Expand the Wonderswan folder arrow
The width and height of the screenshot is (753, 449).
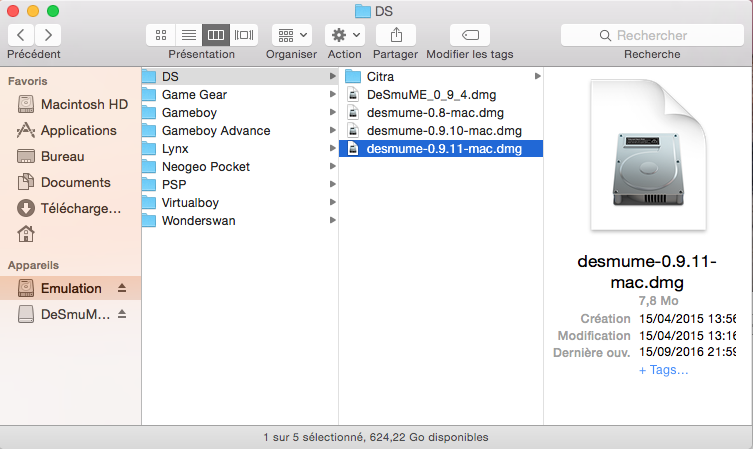(332, 220)
